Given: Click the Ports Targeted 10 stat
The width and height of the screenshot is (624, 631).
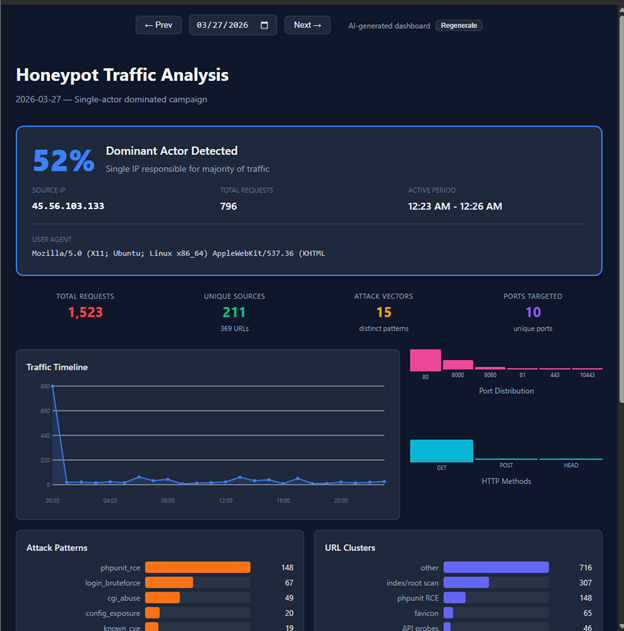Looking at the screenshot, I should (x=533, y=312).
